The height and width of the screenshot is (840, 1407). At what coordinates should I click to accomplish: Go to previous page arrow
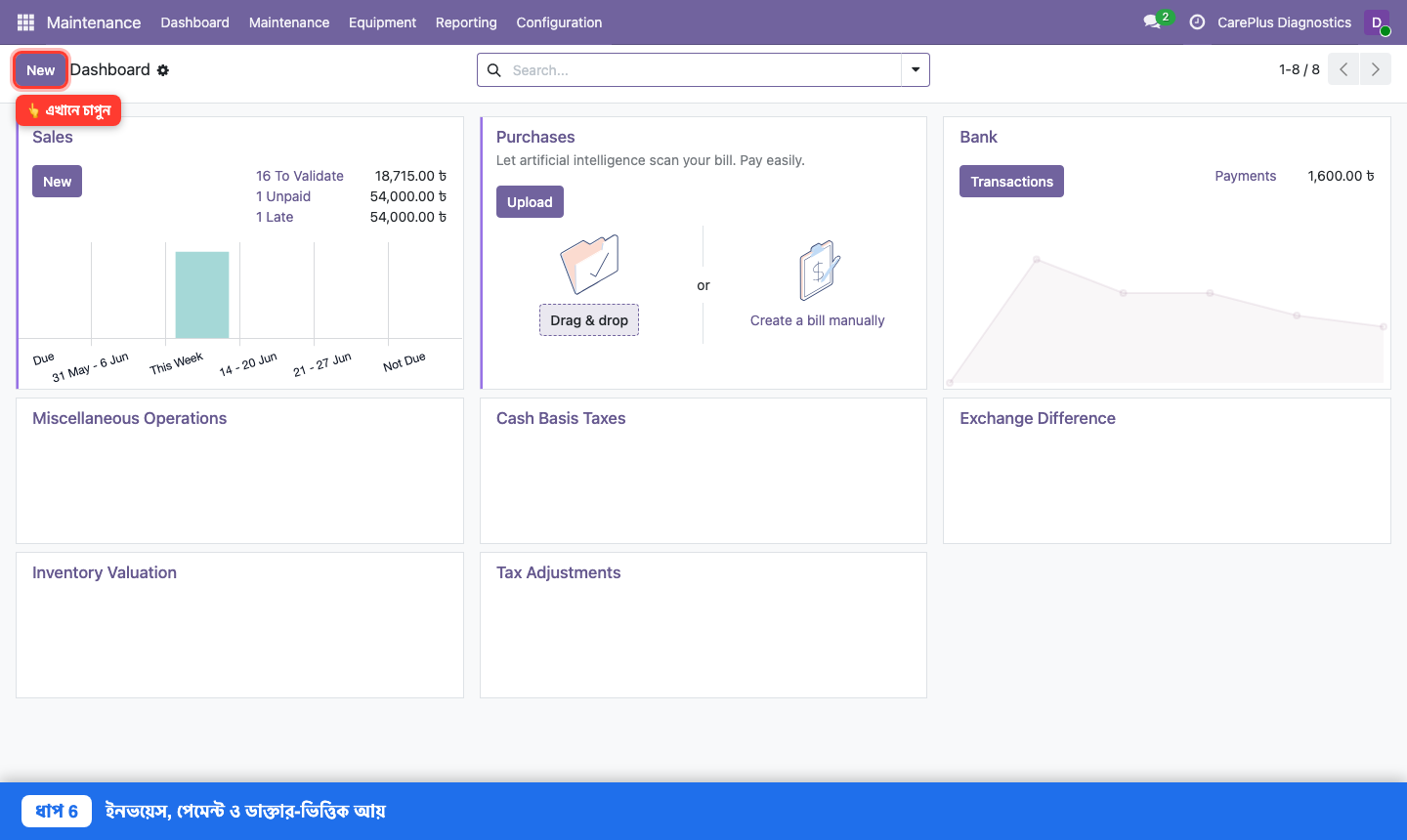coord(1343,69)
